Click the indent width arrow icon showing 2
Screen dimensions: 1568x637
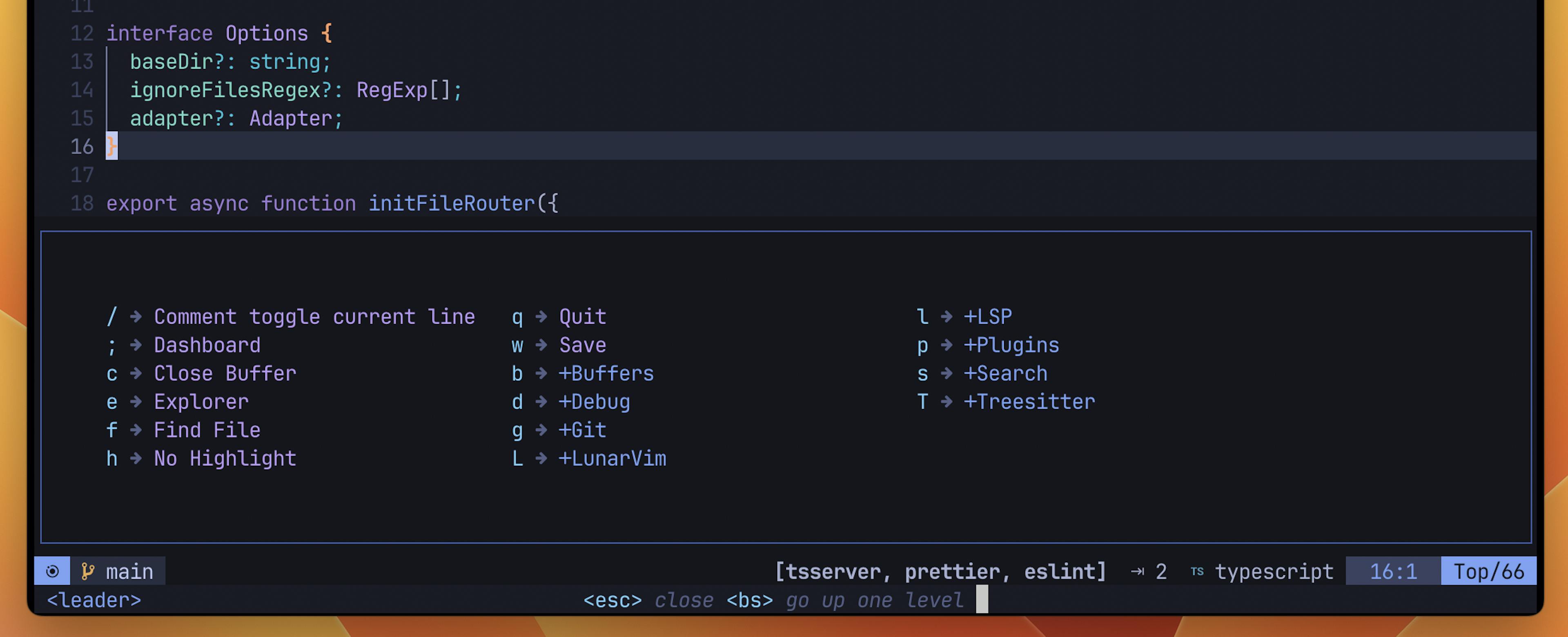1138,571
